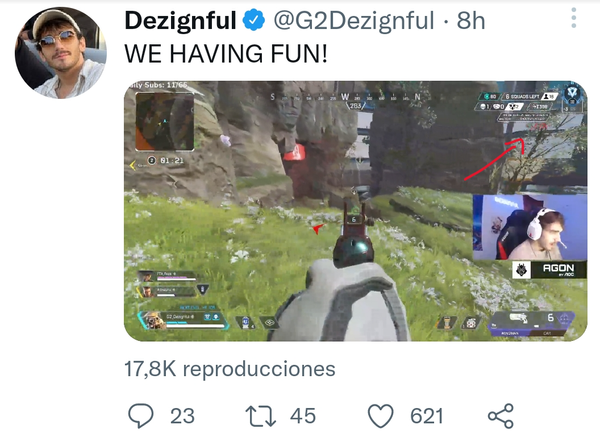This screenshot has height=441, width=600.
Task: Click the 8h timestamp
Action: (x=471, y=21)
